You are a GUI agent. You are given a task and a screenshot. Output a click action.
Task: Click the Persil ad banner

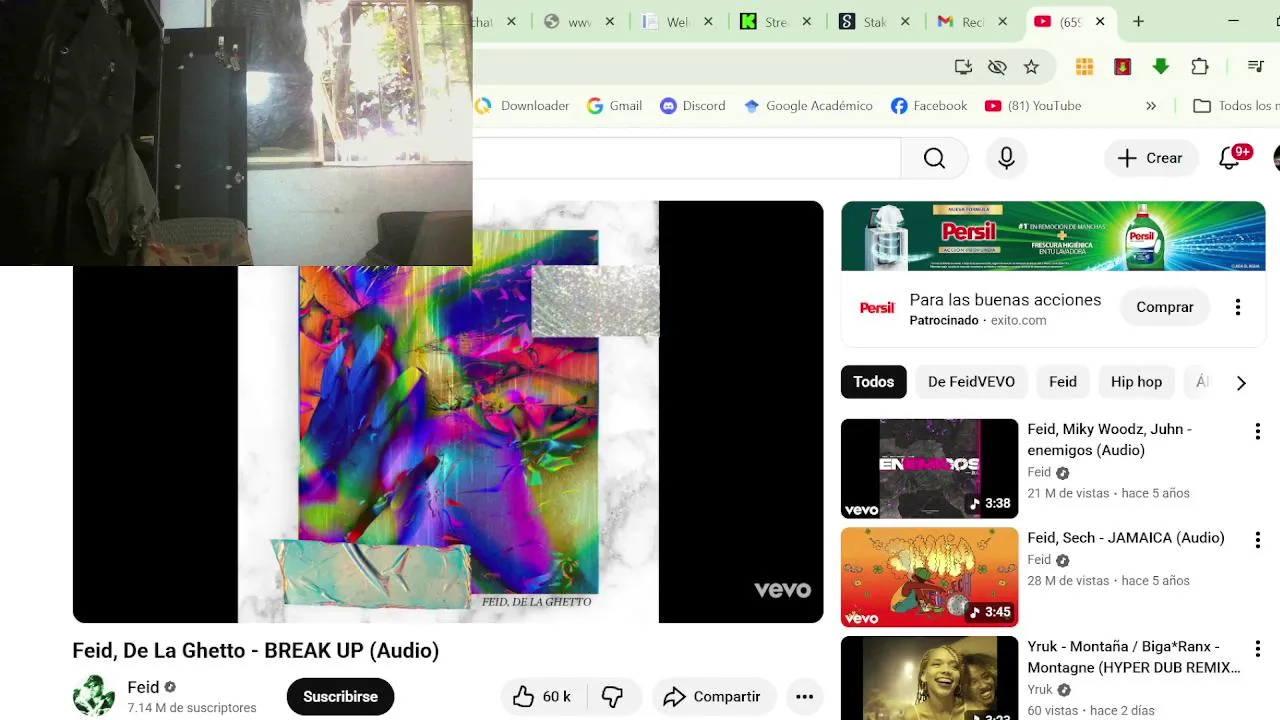pyautogui.click(x=1053, y=236)
